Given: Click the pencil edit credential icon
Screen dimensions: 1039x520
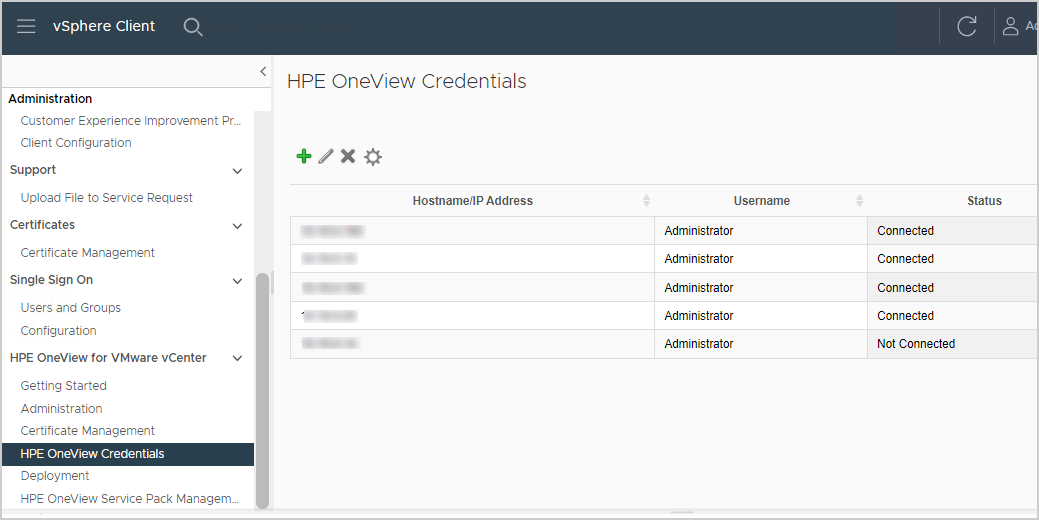Looking at the screenshot, I should 326,156.
